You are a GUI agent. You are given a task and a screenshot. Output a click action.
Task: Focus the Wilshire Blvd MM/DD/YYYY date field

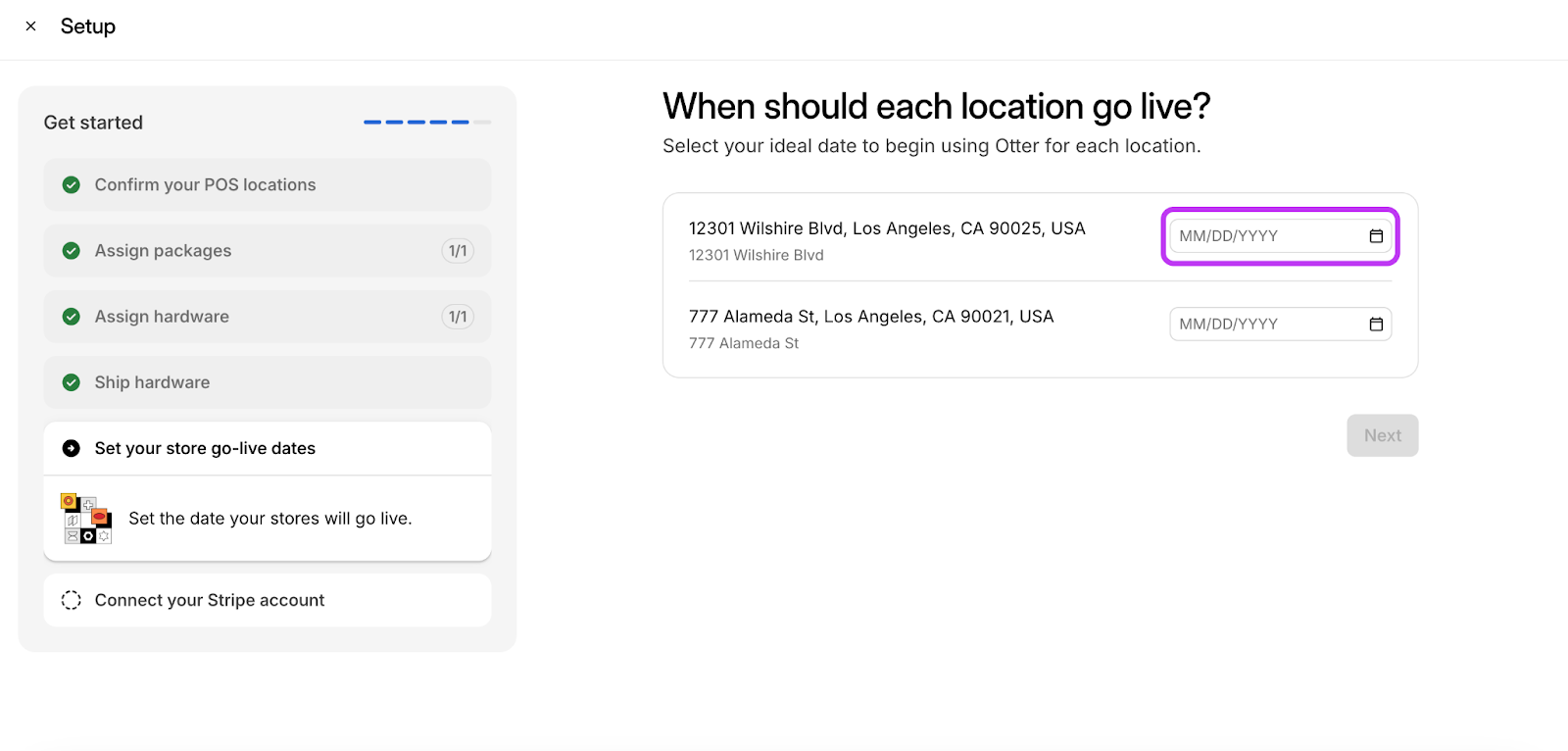click(x=1264, y=236)
